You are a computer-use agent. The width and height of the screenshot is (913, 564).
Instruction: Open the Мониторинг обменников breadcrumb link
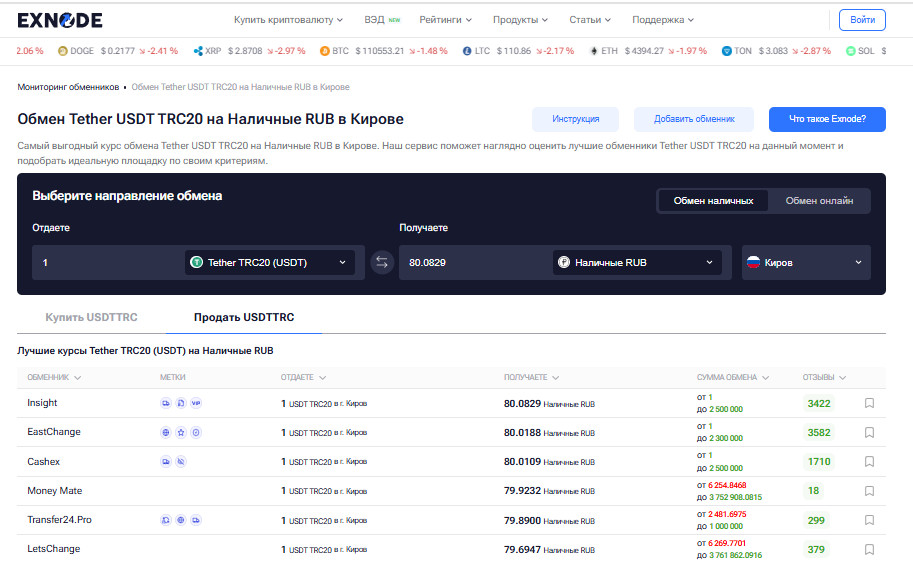[x=68, y=88]
